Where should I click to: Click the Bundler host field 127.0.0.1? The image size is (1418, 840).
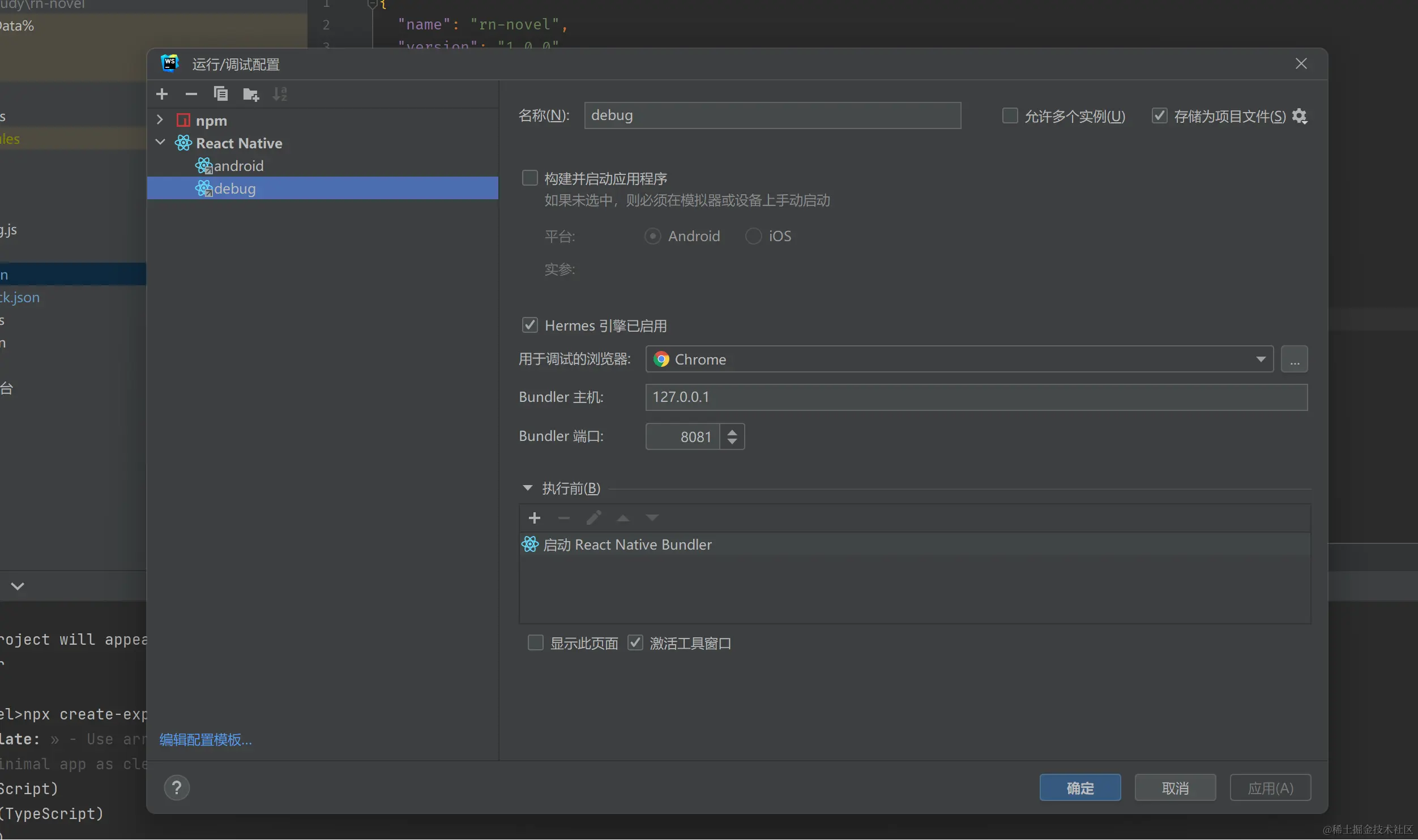[976, 397]
